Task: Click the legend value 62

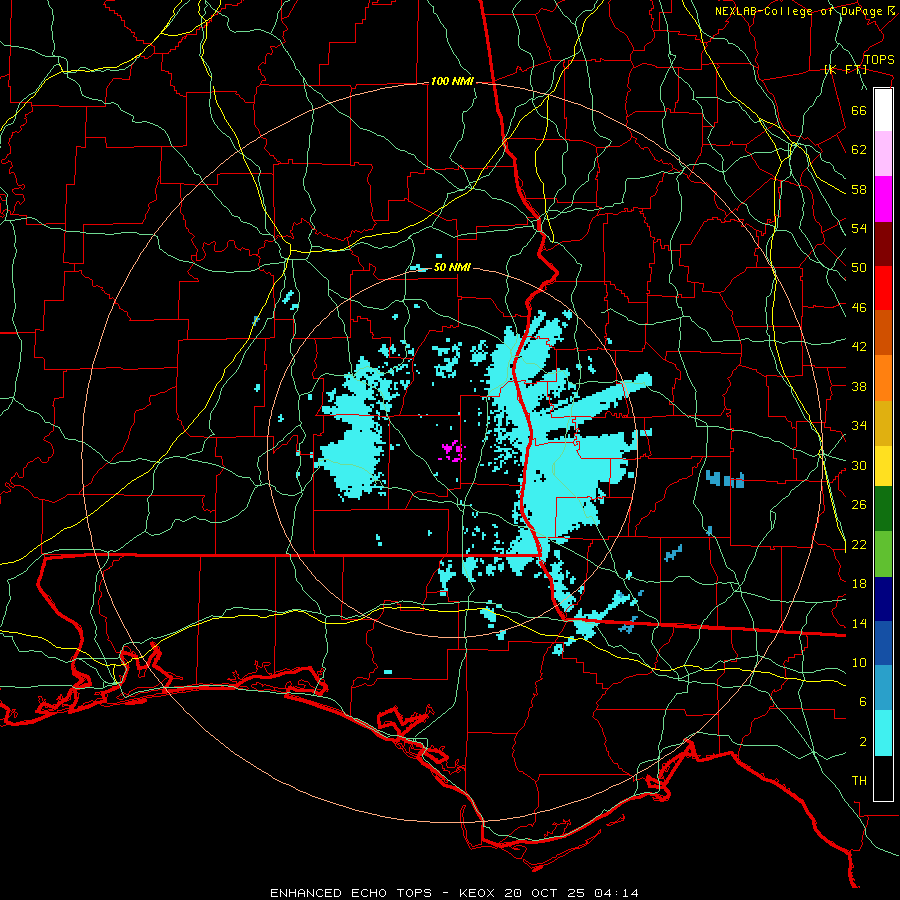Action: (x=859, y=150)
